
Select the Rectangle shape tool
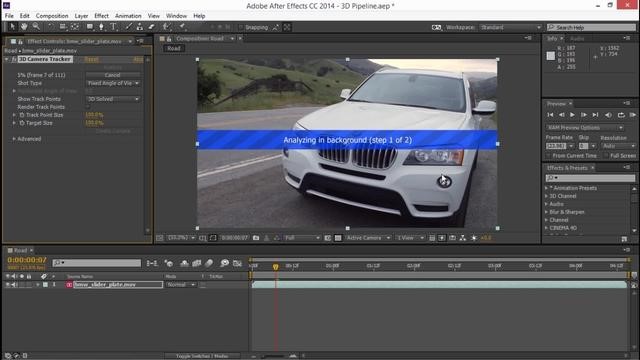click(89, 27)
